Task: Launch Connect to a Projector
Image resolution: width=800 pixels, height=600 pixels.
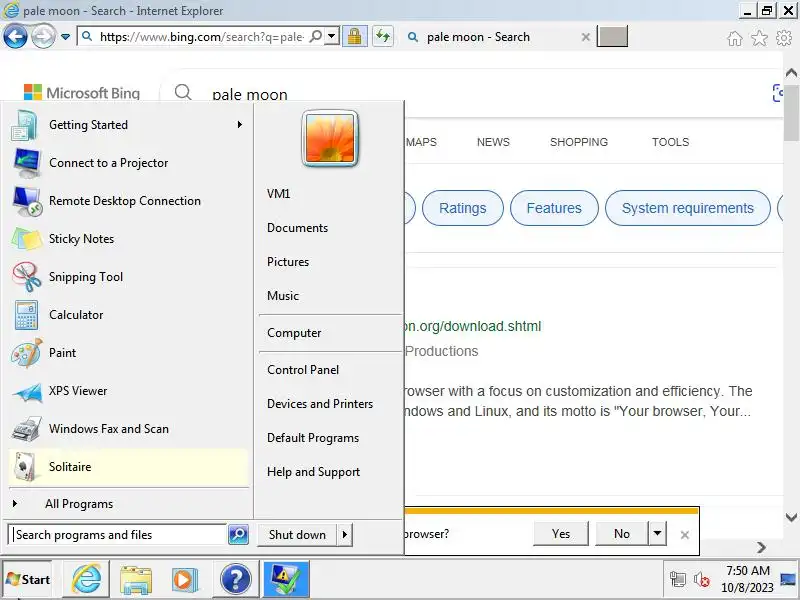Action: coord(128,163)
